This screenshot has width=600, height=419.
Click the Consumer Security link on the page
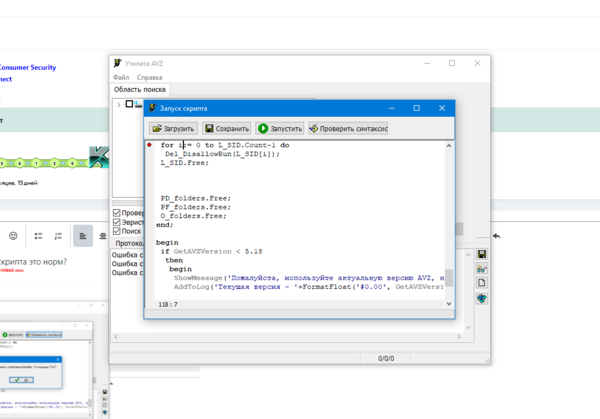28,67
